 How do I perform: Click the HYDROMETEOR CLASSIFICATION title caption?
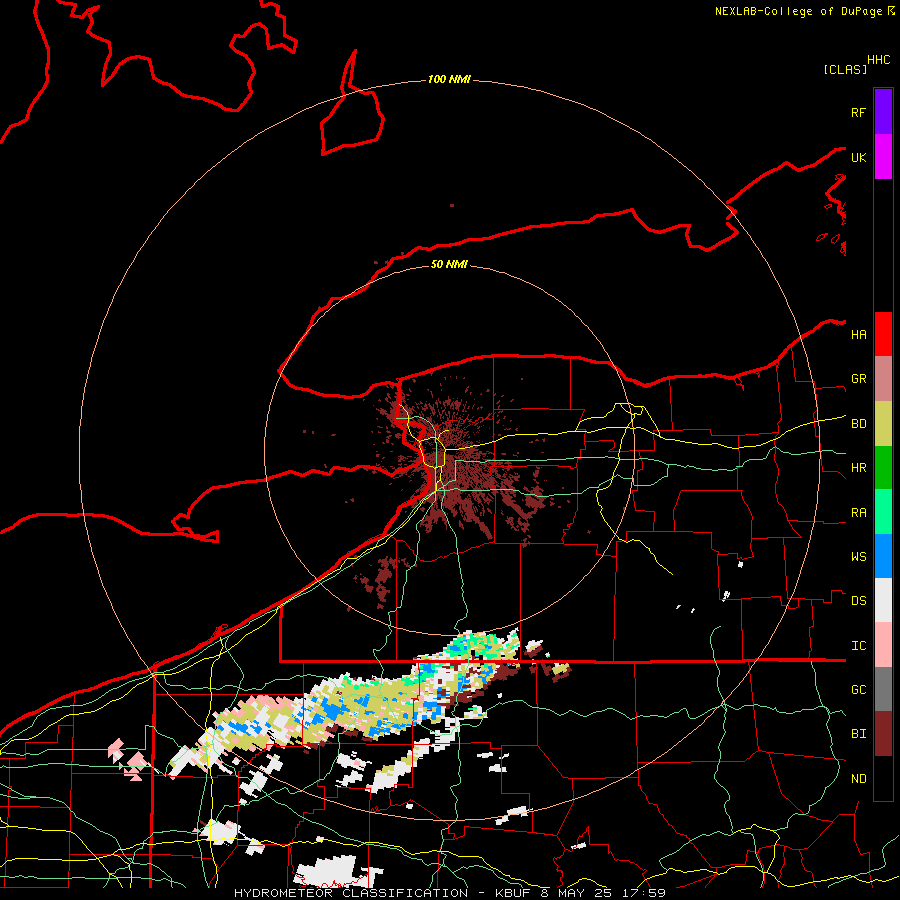coord(351,893)
